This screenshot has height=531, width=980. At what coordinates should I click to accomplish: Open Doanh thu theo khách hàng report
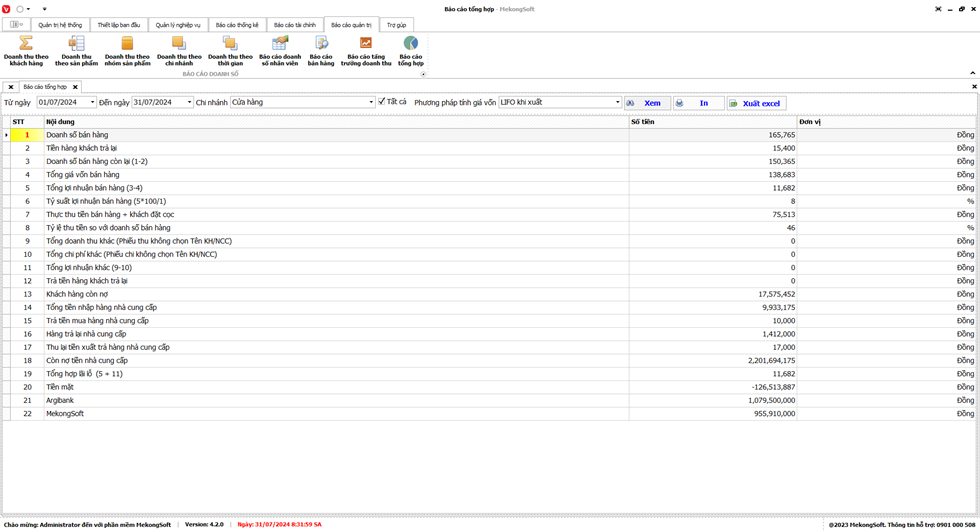coord(26,51)
